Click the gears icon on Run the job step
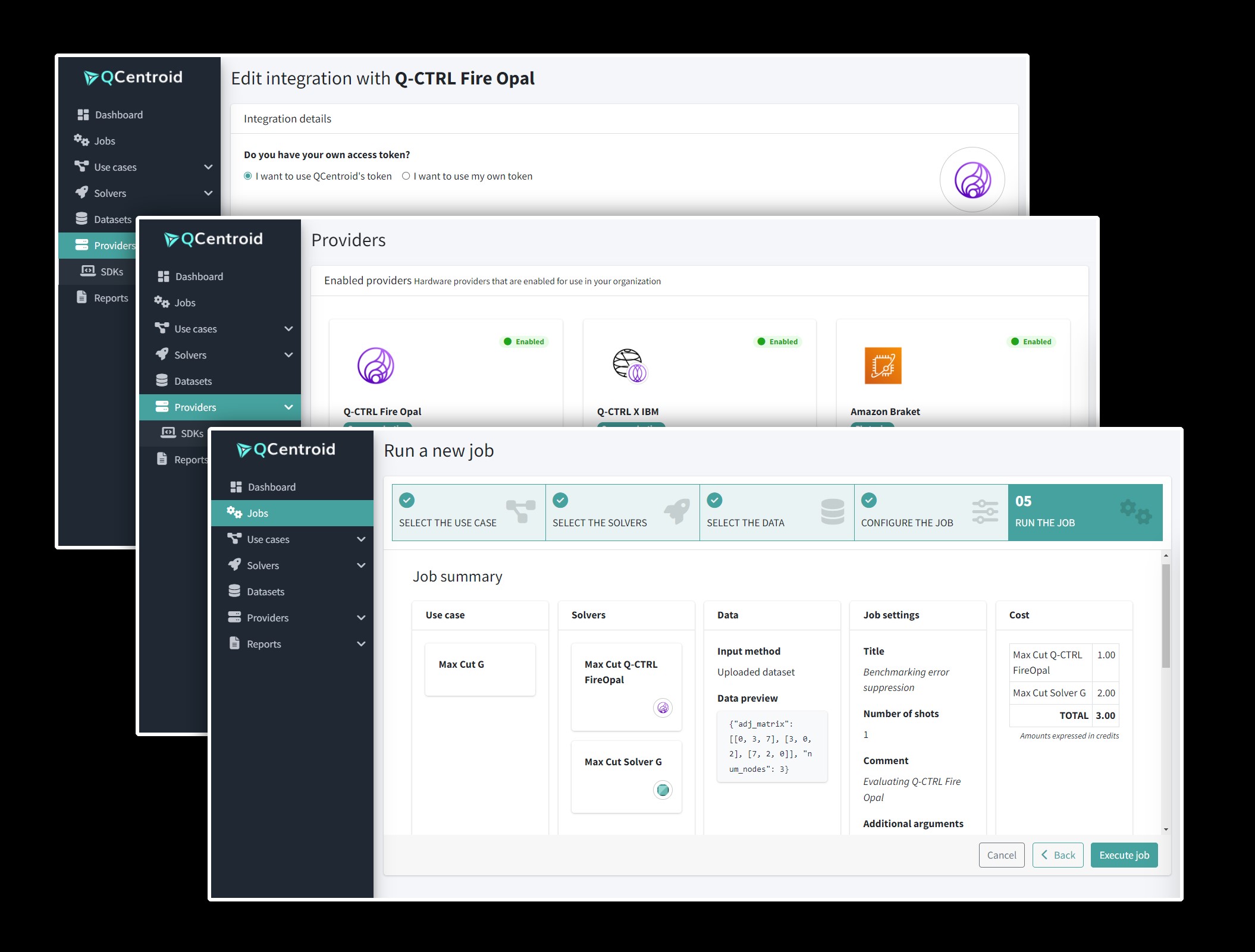1255x952 pixels. tap(1136, 511)
